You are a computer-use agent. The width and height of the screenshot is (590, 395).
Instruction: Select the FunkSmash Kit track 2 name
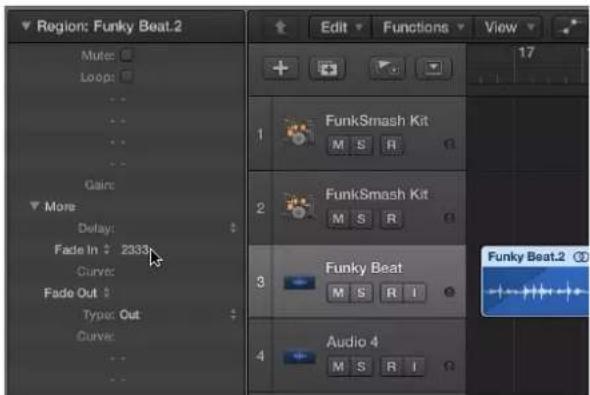[377, 194]
